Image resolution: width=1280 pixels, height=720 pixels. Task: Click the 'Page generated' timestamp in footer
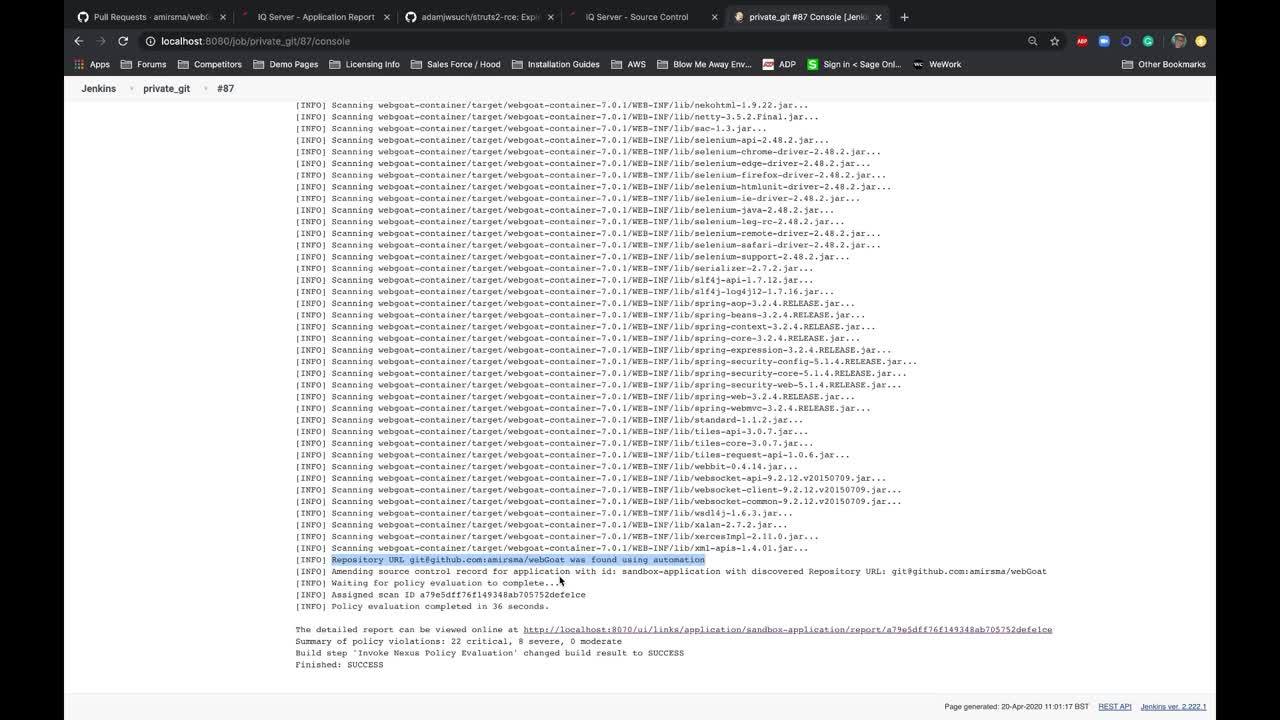point(1016,707)
